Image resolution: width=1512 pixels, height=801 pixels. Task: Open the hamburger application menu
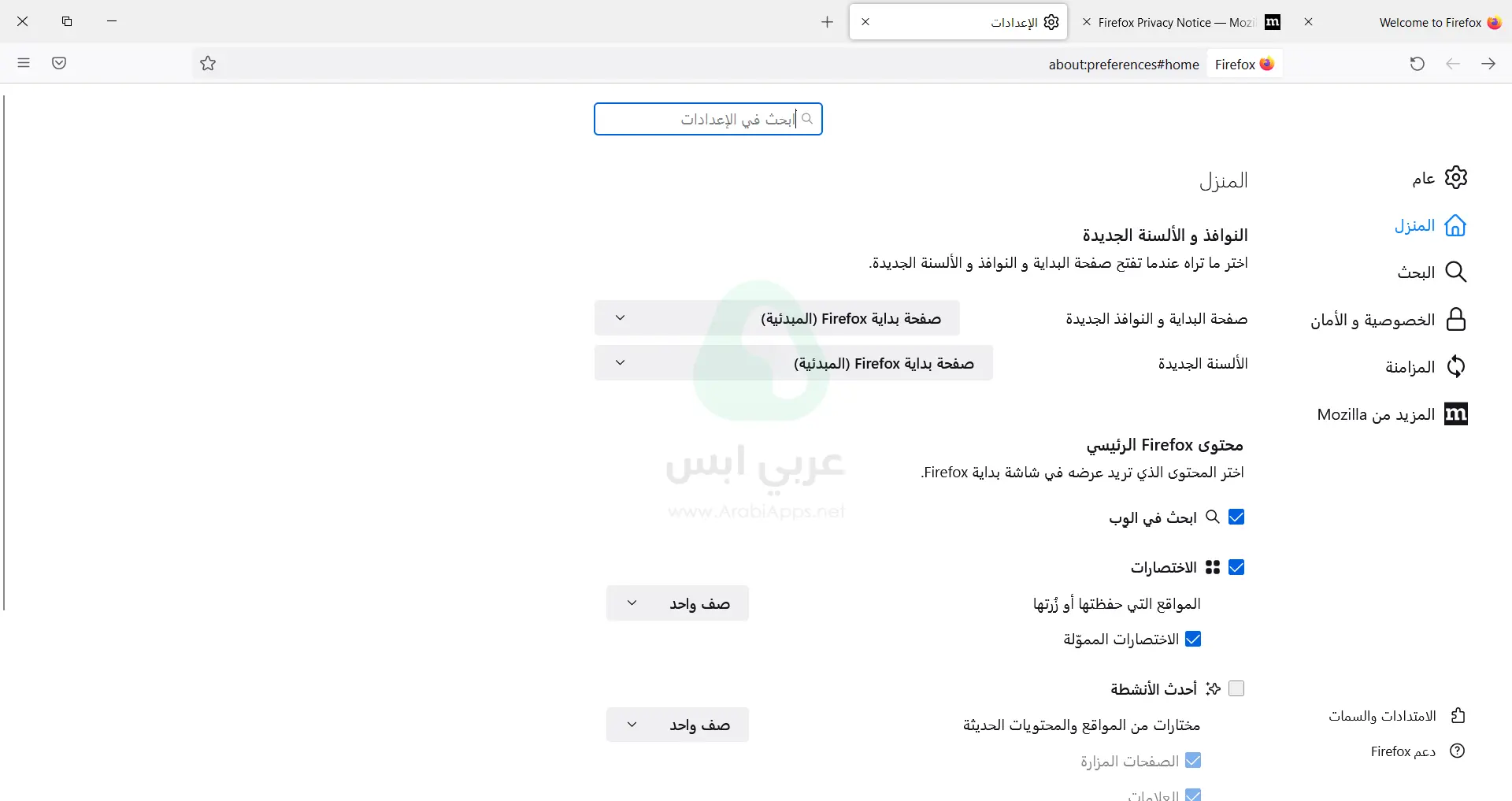tap(24, 63)
